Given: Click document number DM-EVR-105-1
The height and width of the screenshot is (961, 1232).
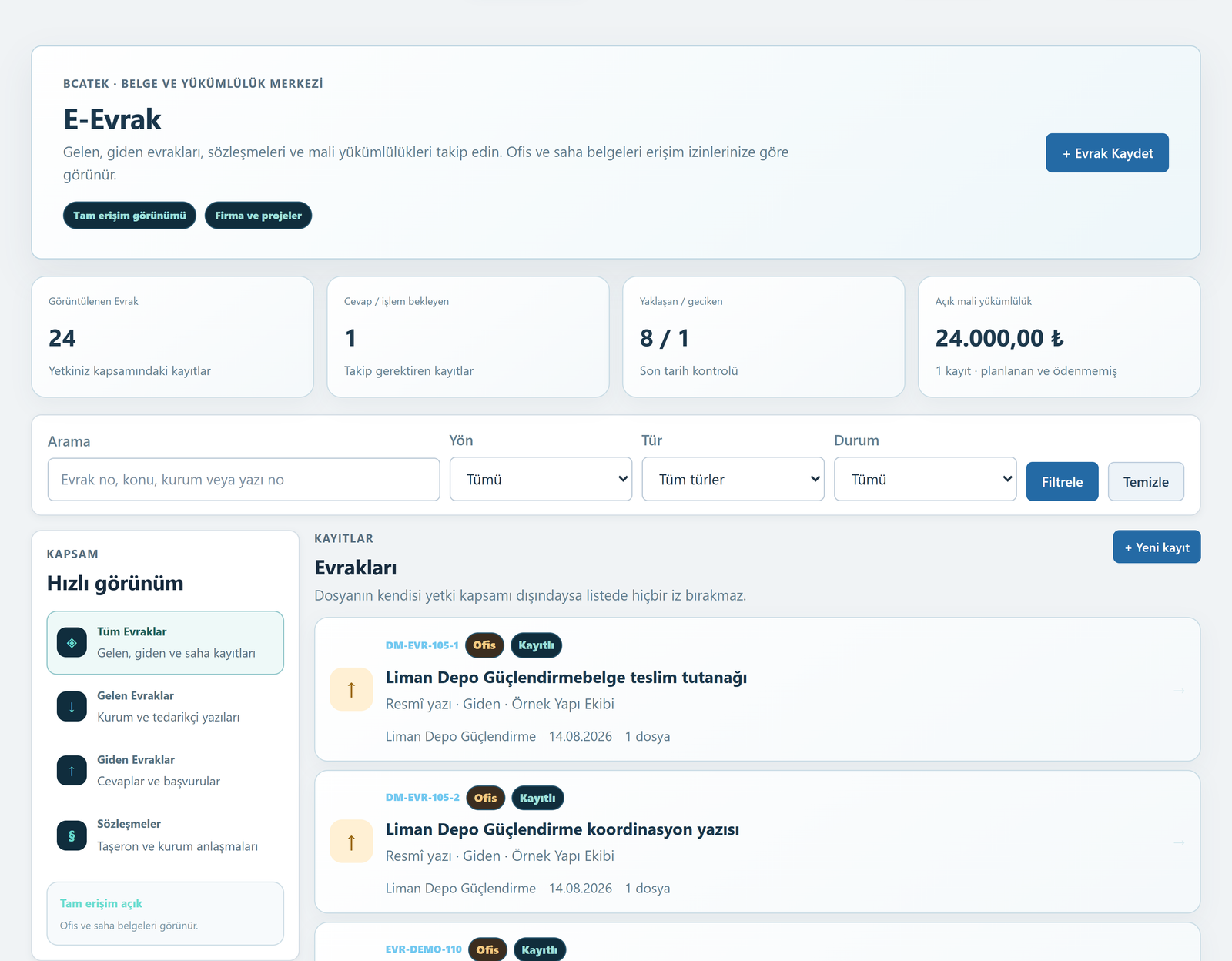Looking at the screenshot, I should 422,645.
